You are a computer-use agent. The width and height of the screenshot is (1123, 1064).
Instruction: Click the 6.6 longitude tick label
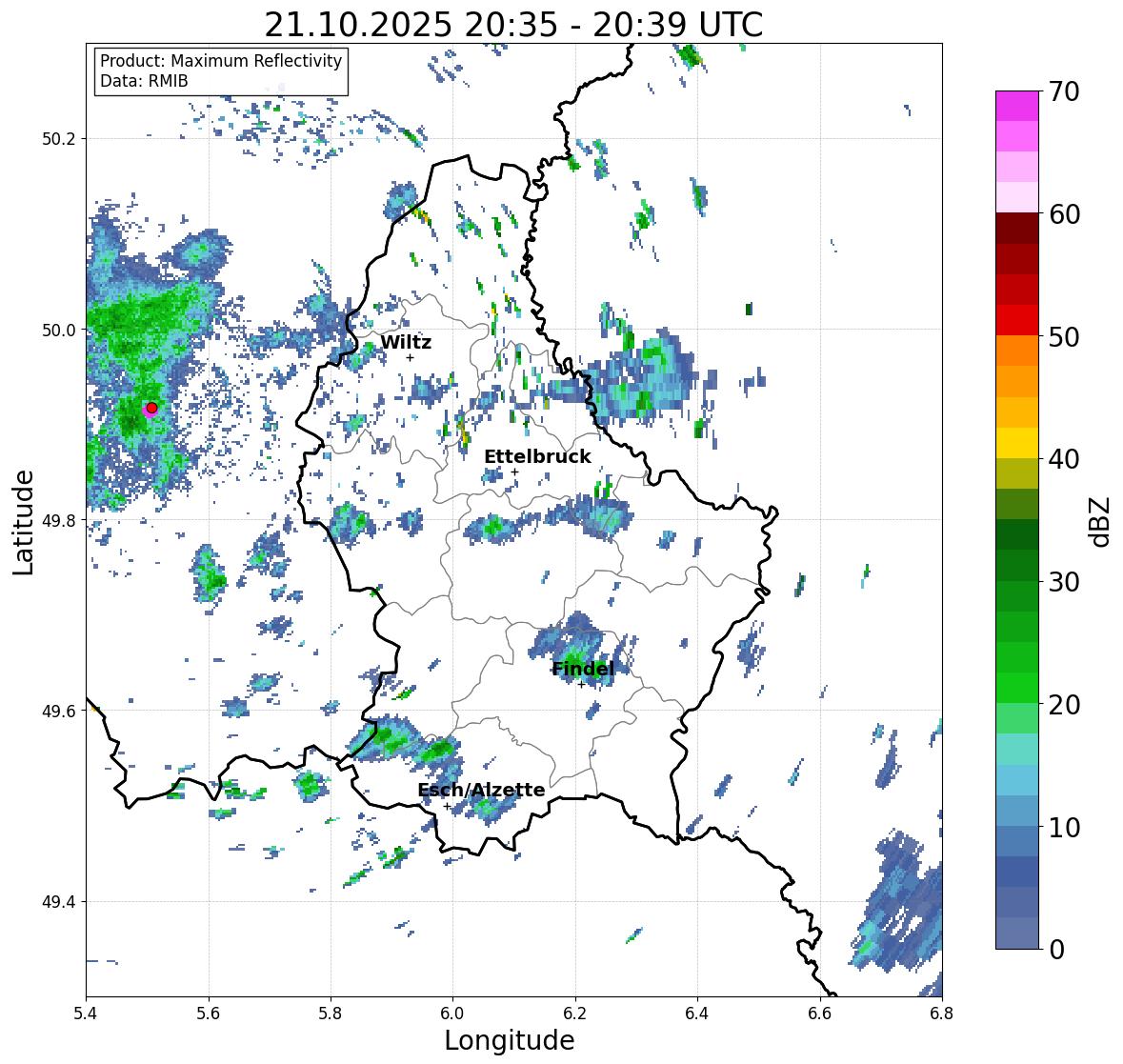click(x=820, y=1014)
